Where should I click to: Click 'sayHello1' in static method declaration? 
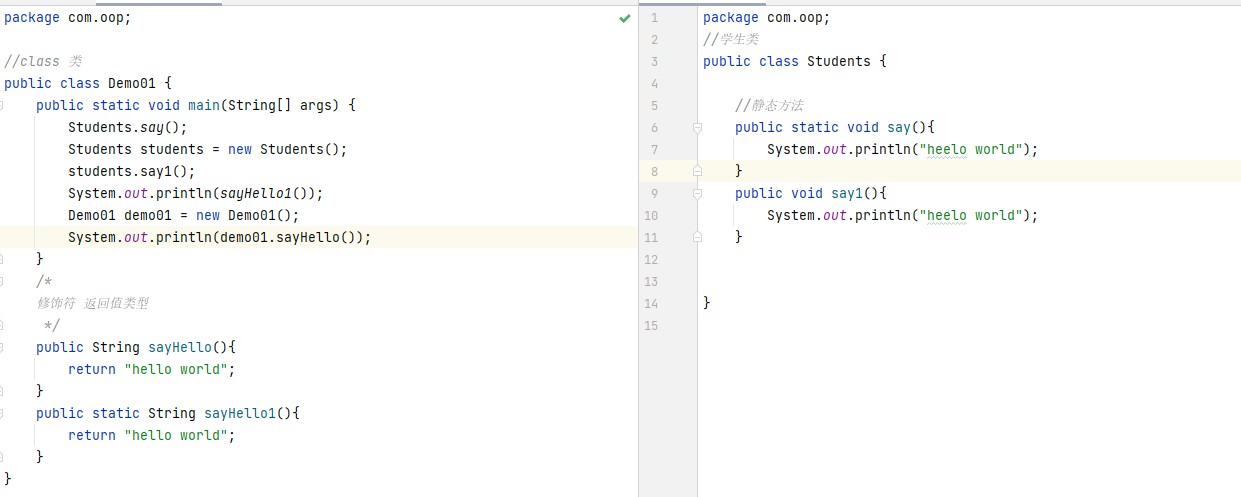pos(240,413)
